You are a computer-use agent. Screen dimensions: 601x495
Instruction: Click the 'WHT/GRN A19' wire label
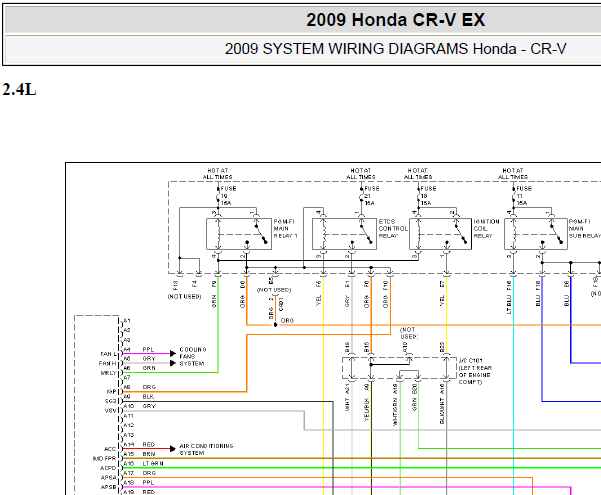click(x=395, y=405)
